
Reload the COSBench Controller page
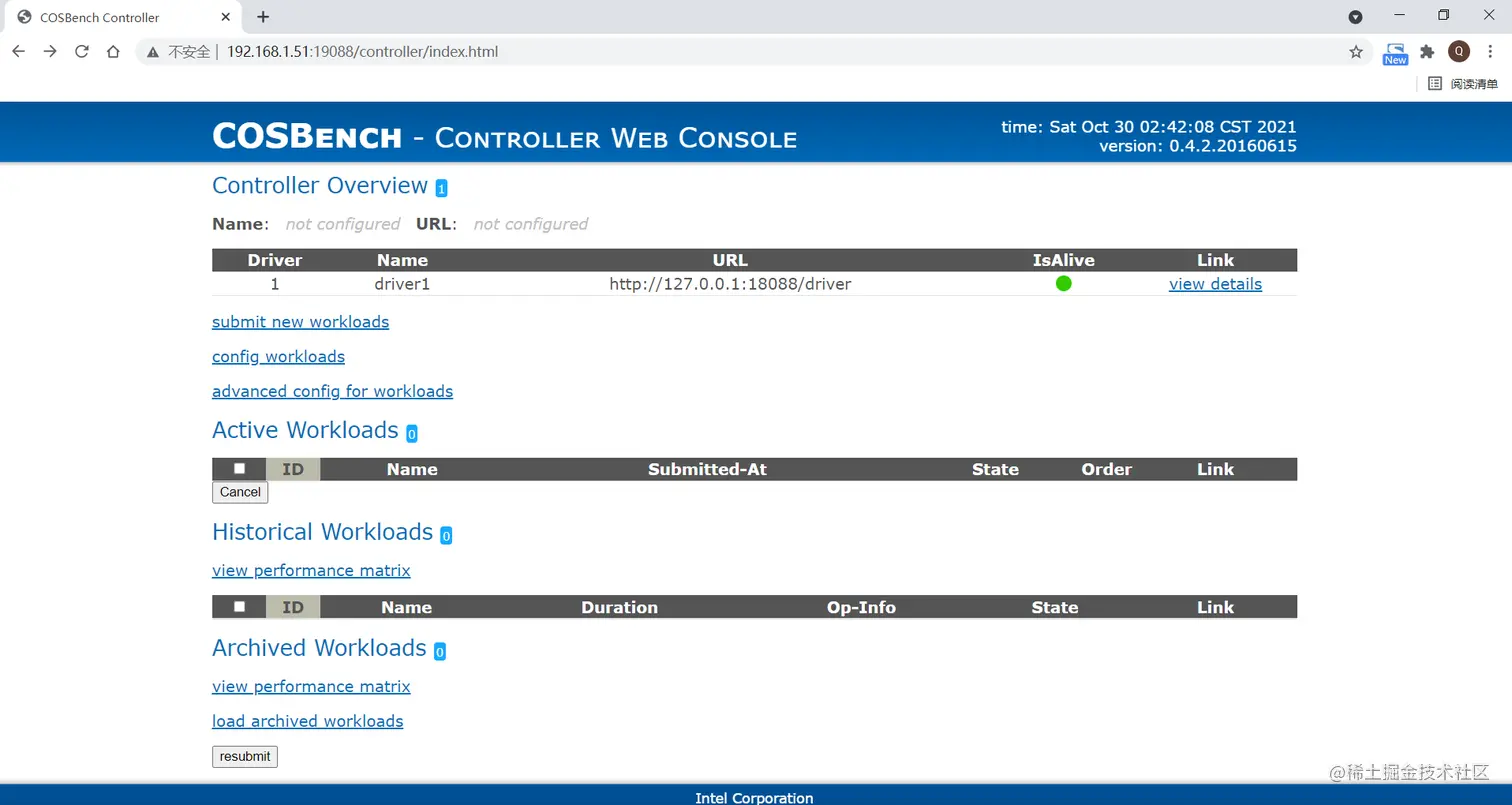click(x=82, y=51)
